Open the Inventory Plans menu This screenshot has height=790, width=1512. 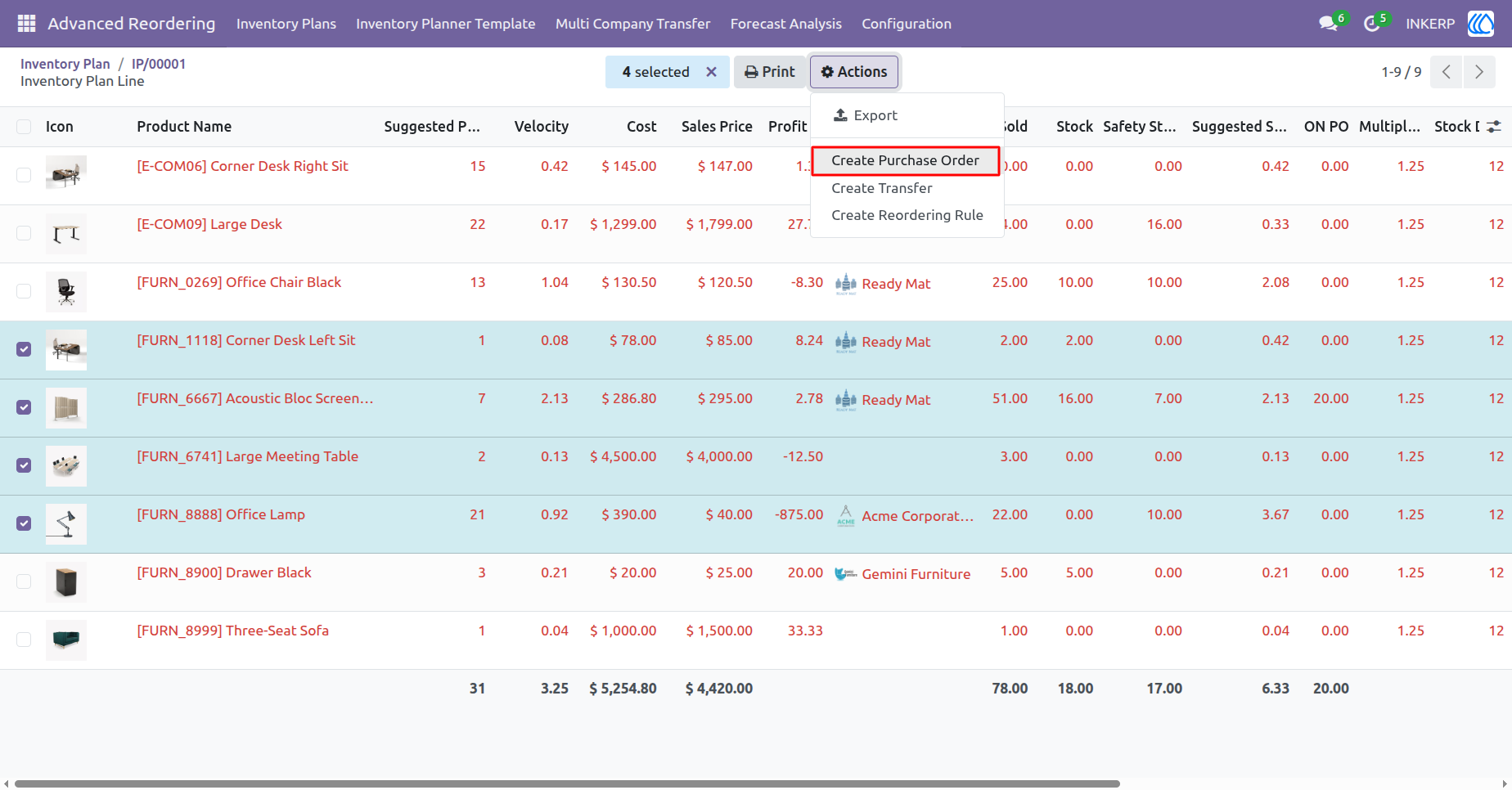point(286,24)
